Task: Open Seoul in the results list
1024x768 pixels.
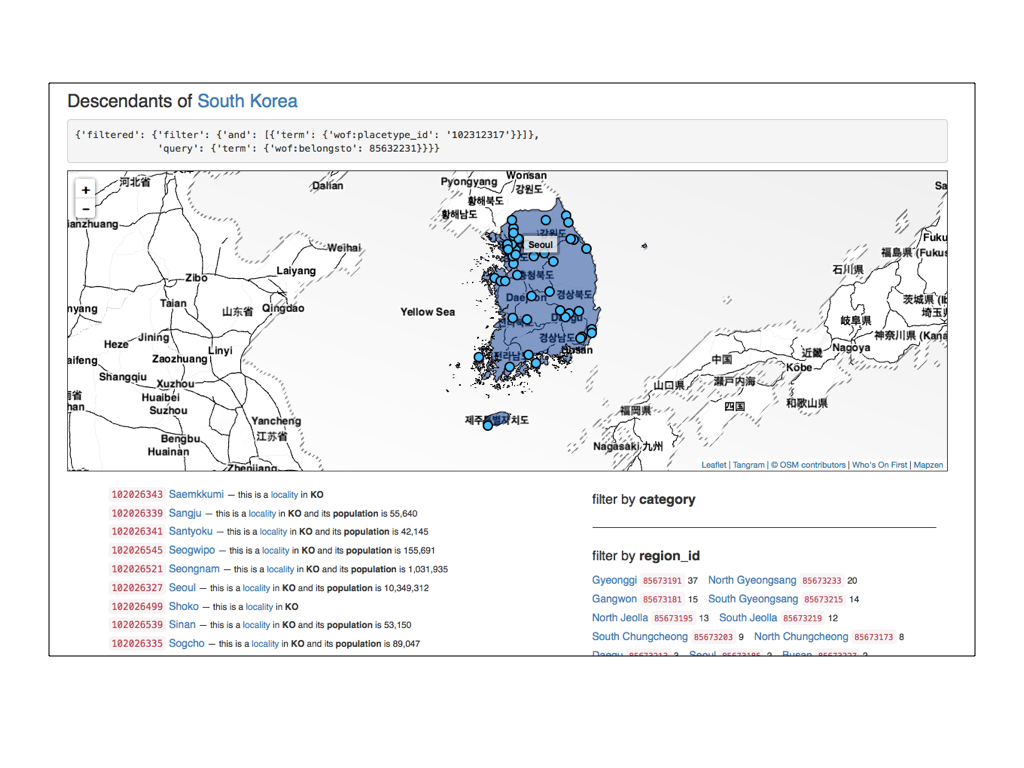Action: 182,588
